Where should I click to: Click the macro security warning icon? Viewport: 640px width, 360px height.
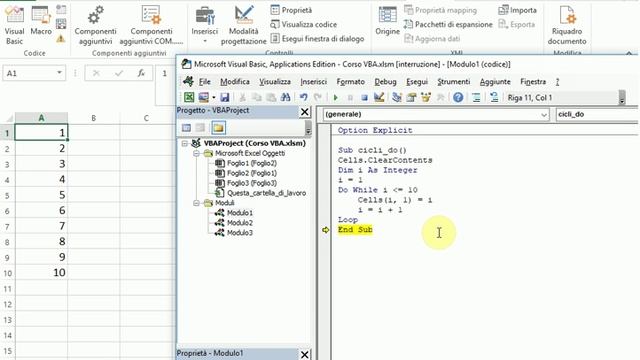pos(61,39)
